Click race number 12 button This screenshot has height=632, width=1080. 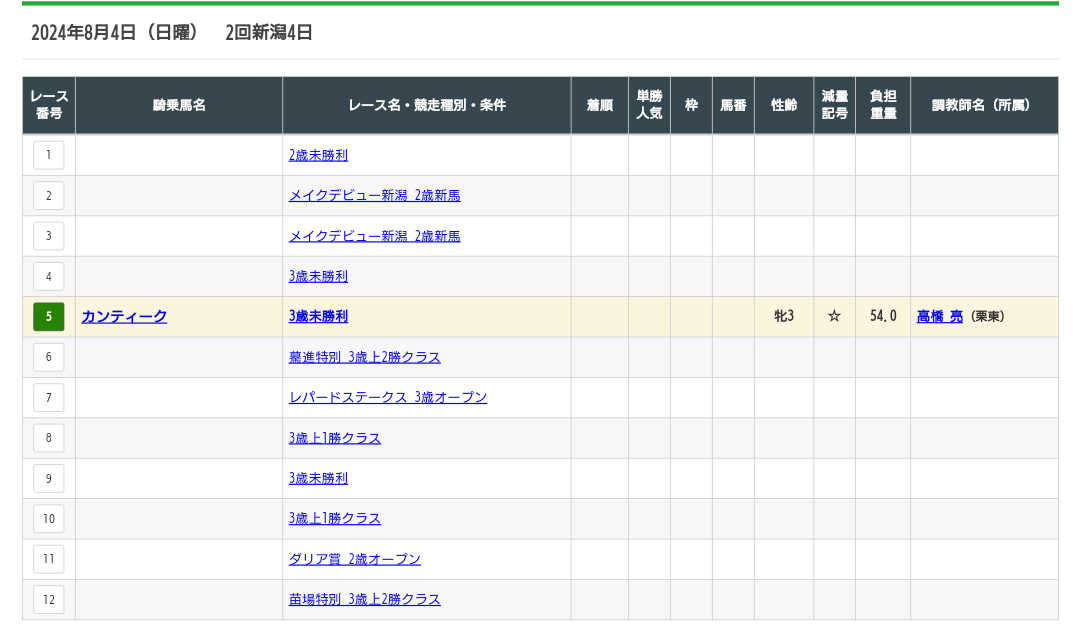[48, 600]
